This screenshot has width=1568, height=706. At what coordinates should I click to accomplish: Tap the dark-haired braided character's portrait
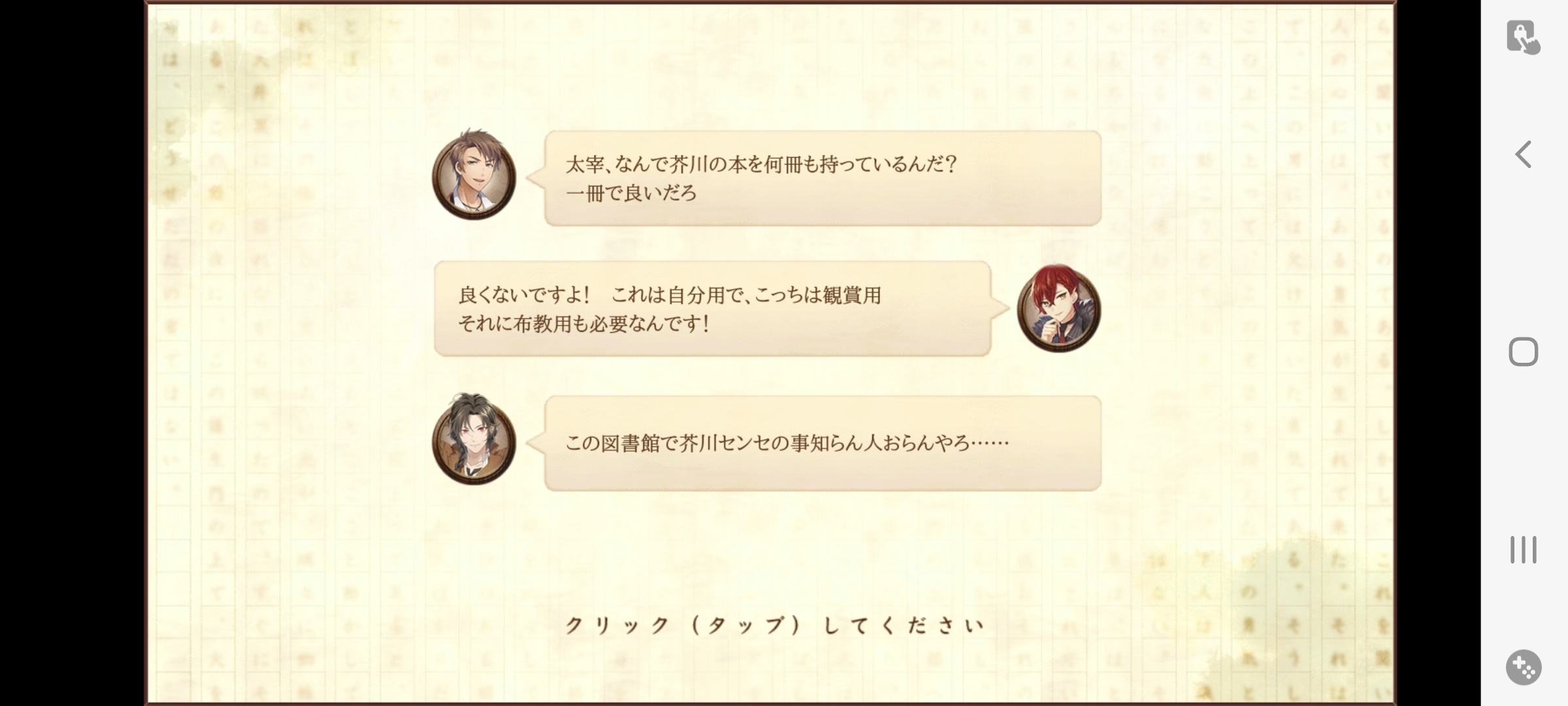point(474,440)
